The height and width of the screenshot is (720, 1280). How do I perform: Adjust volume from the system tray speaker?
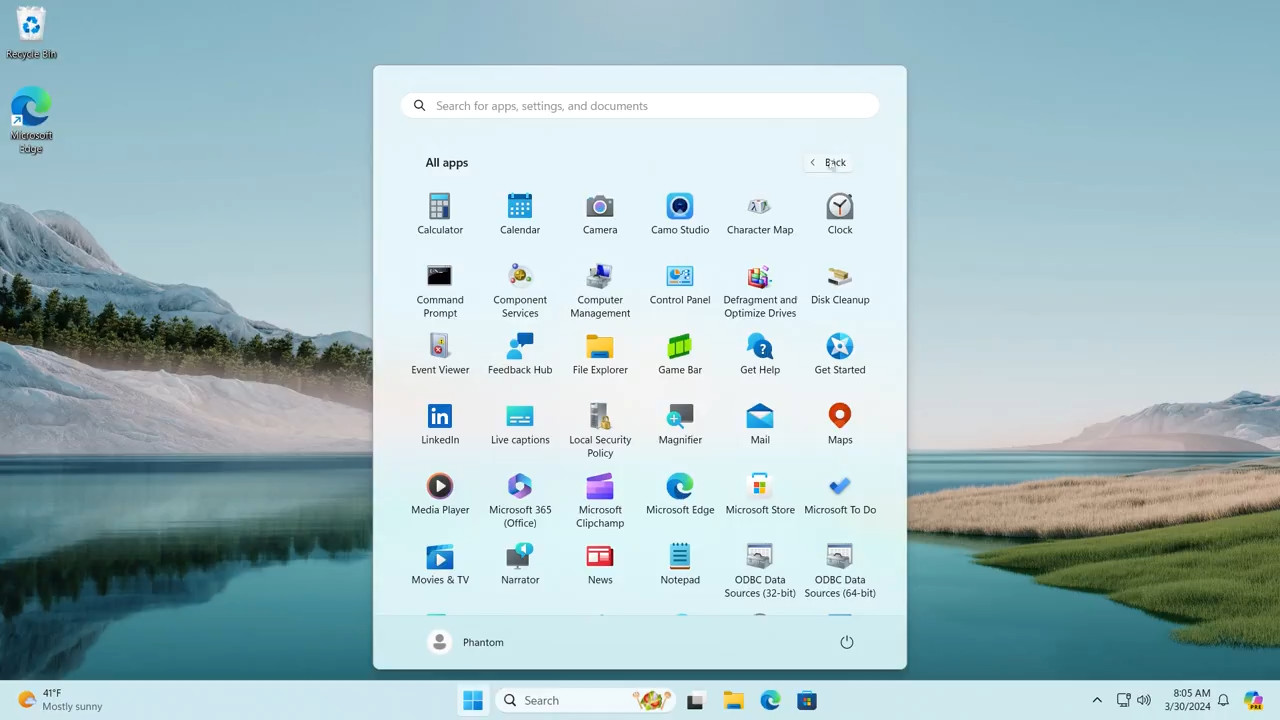(x=1143, y=700)
